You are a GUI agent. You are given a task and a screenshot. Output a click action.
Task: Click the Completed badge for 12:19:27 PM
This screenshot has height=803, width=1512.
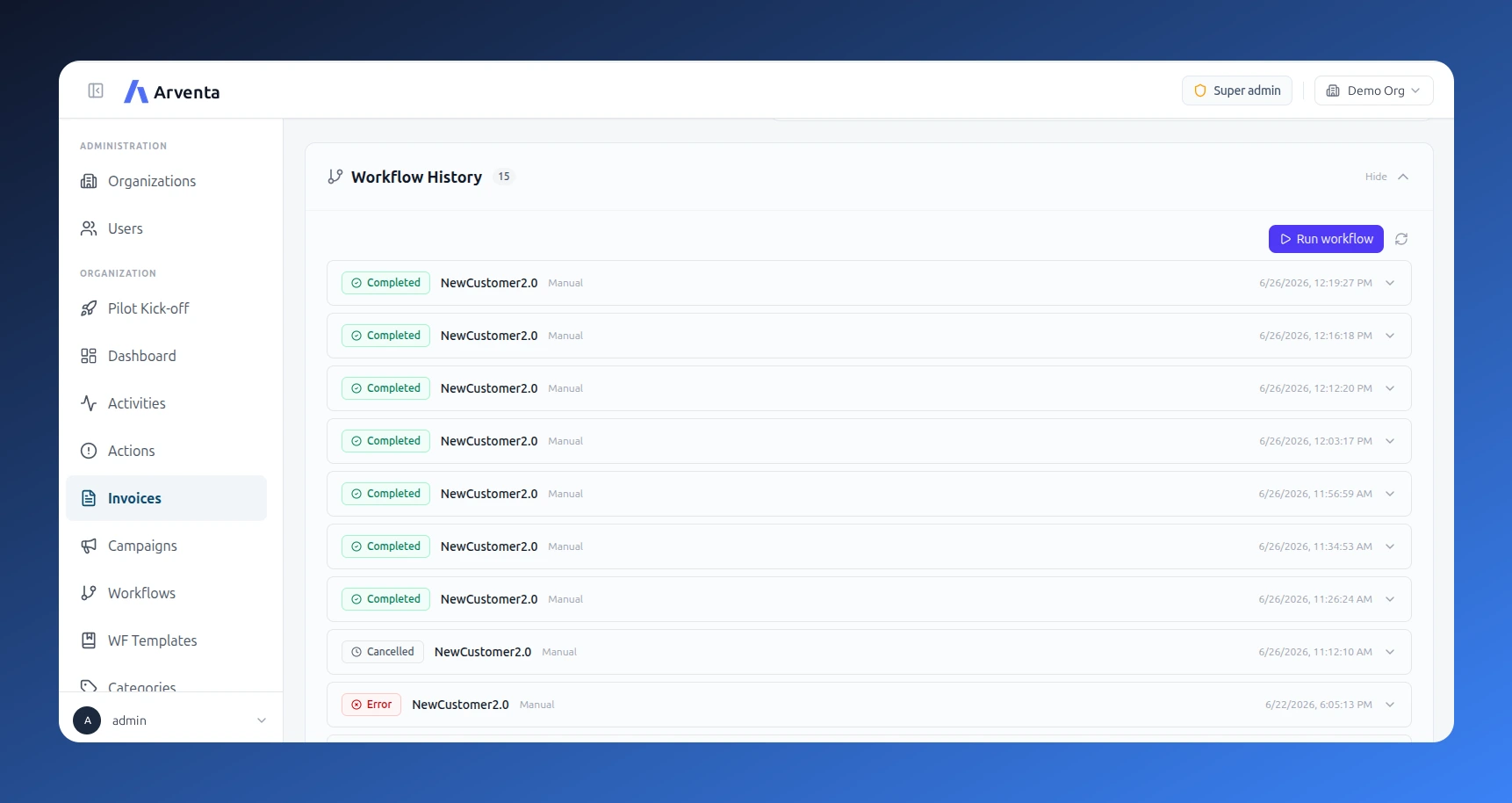point(385,283)
